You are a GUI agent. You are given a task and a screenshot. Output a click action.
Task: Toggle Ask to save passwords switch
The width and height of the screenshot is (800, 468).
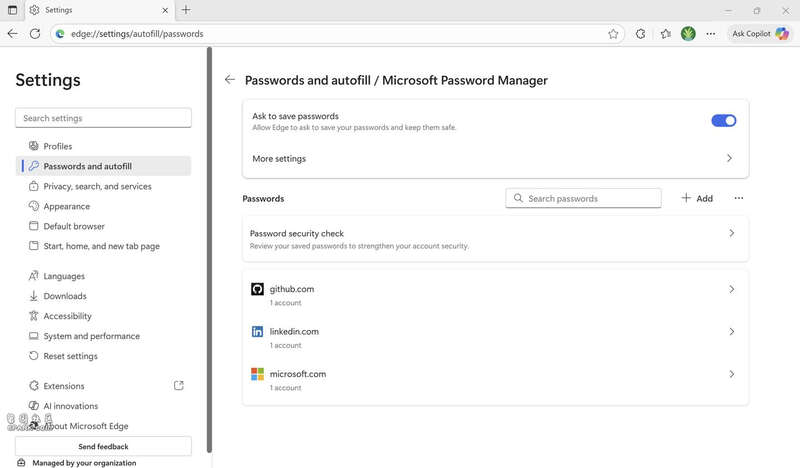pyautogui.click(x=723, y=121)
